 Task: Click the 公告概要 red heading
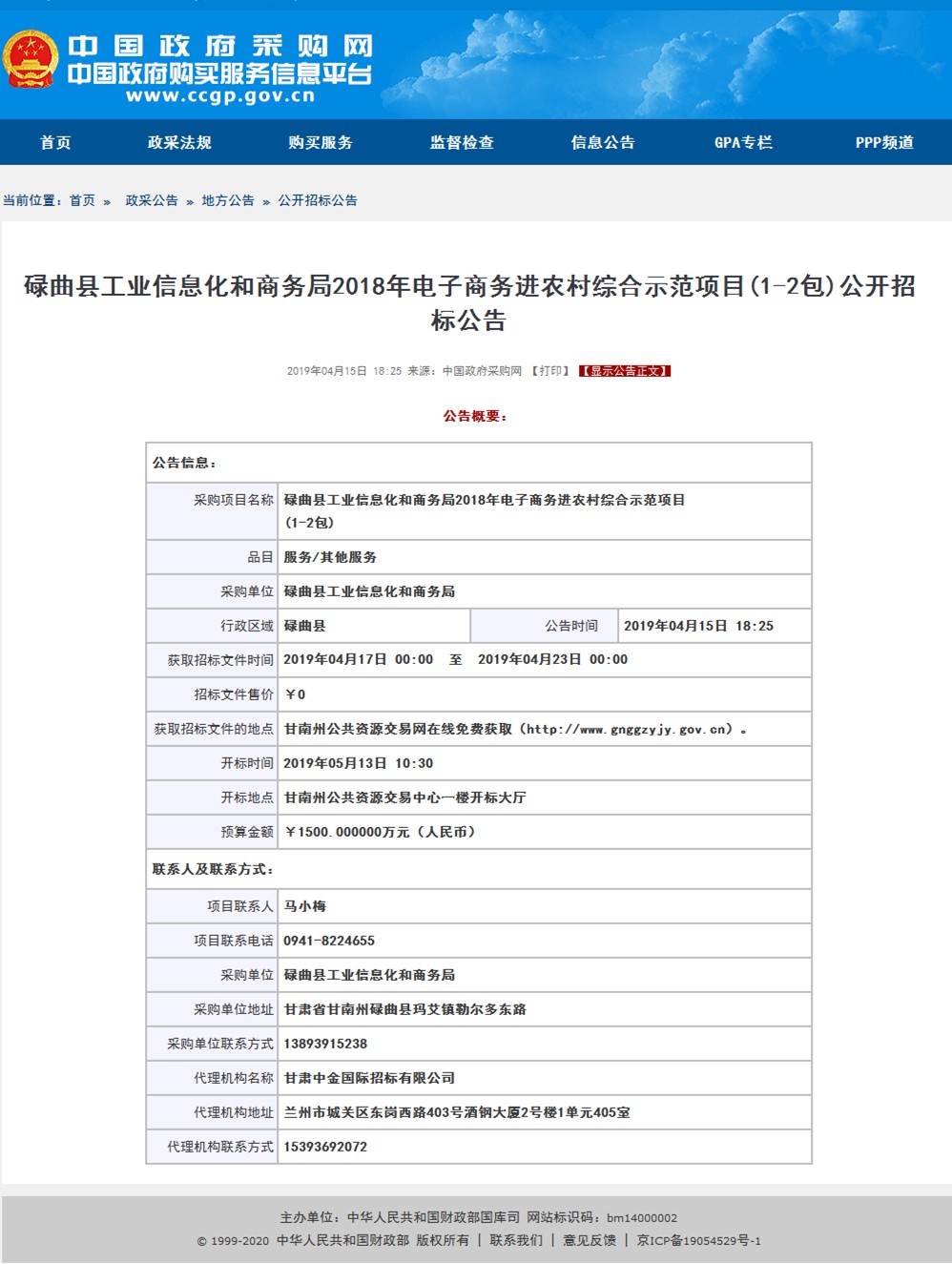click(x=475, y=416)
